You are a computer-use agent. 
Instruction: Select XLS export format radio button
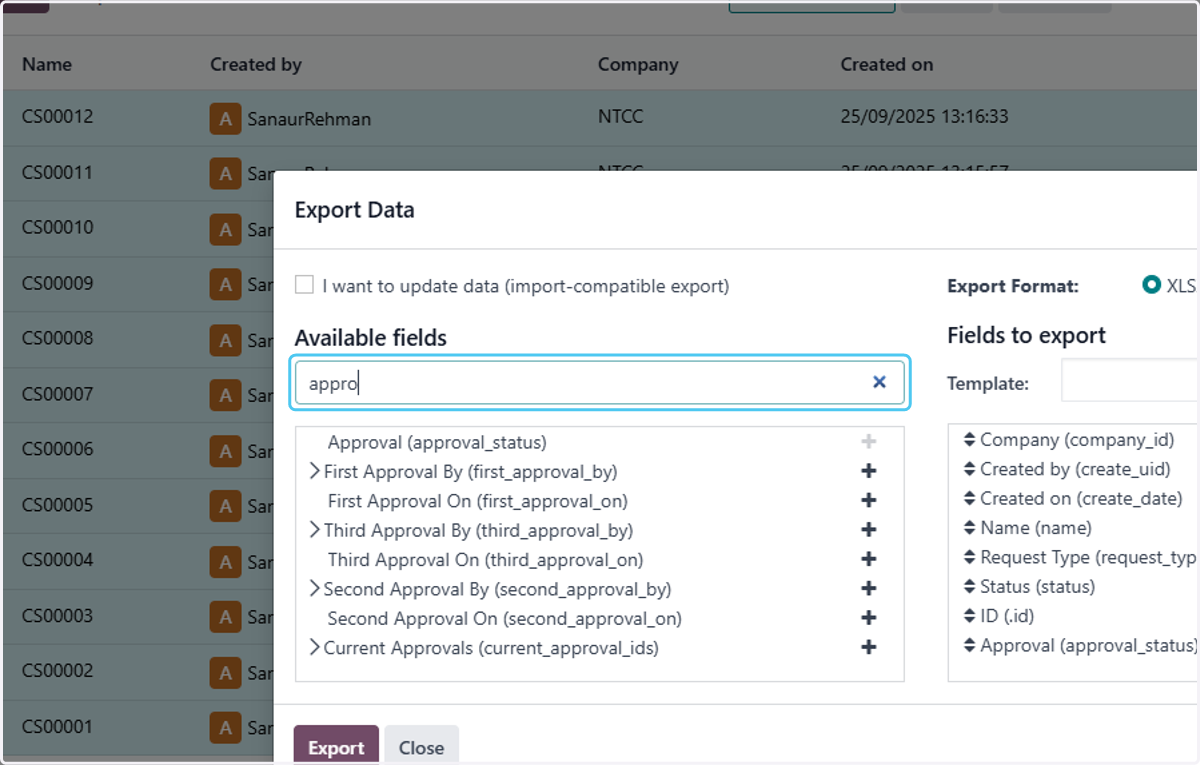[x=1151, y=285]
